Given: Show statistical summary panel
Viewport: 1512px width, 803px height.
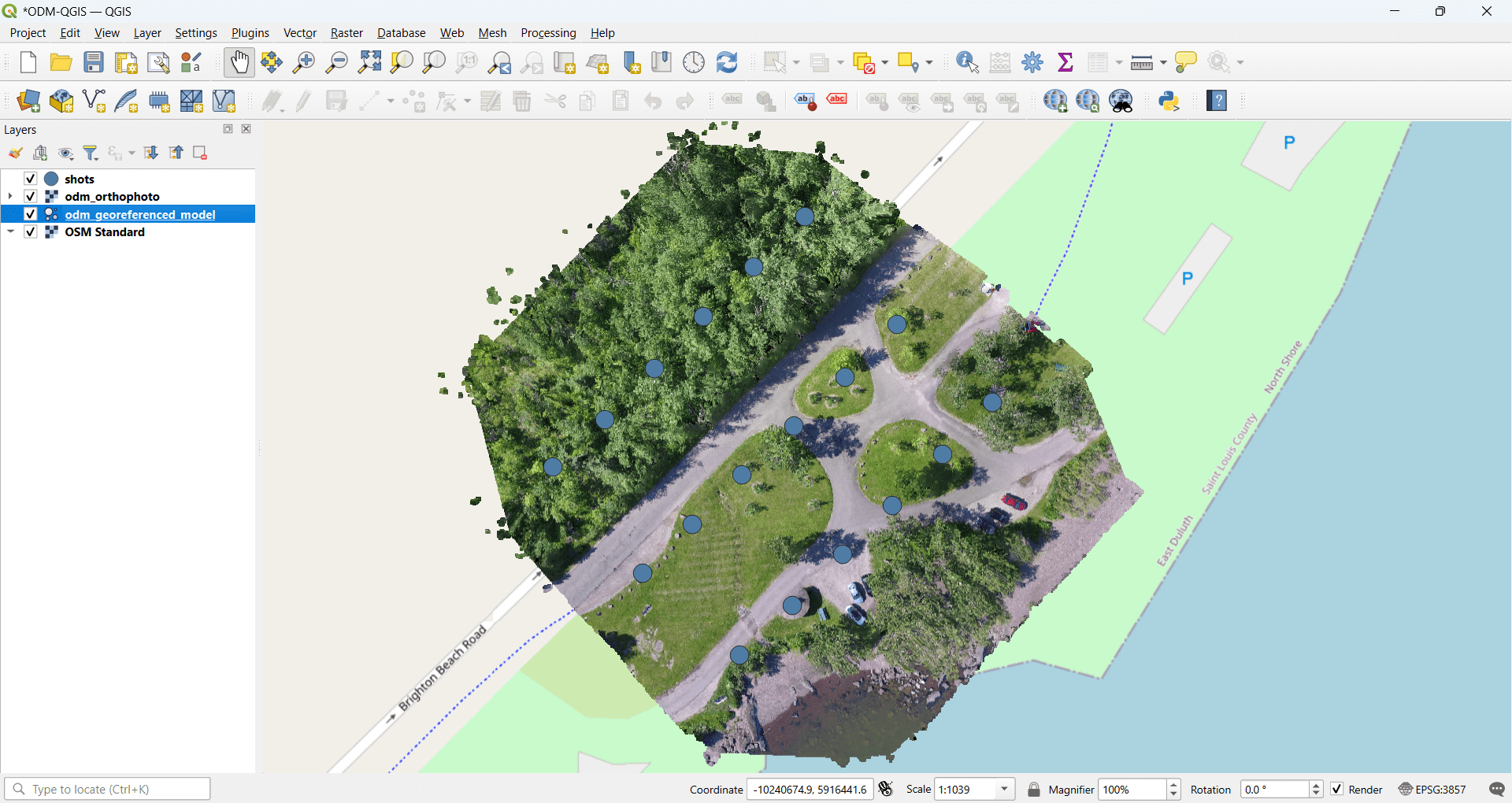Looking at the screenshot, I should pyautogui.click(x=1065, y=62).
